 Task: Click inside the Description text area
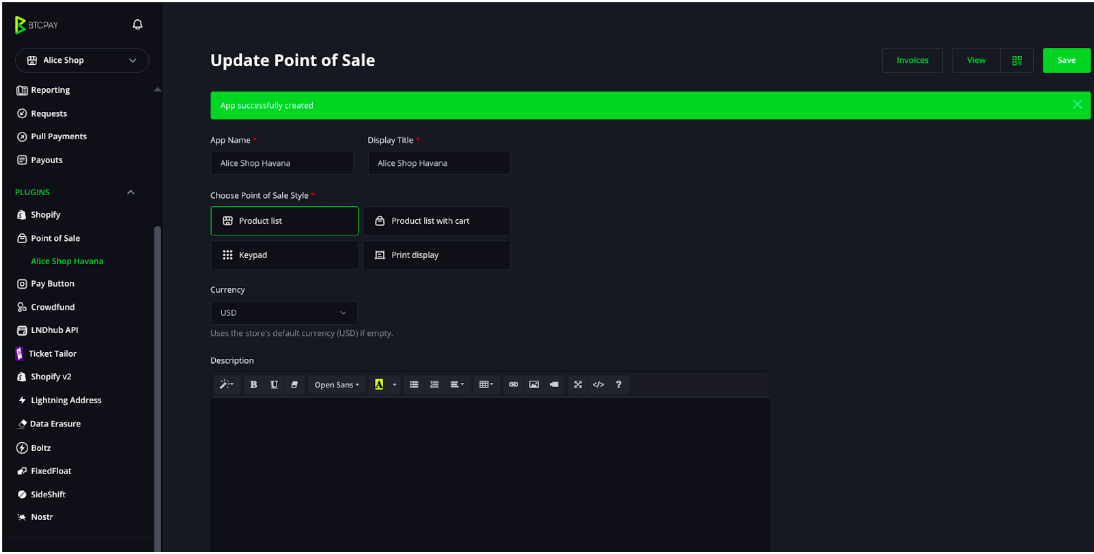coord(490,474)
